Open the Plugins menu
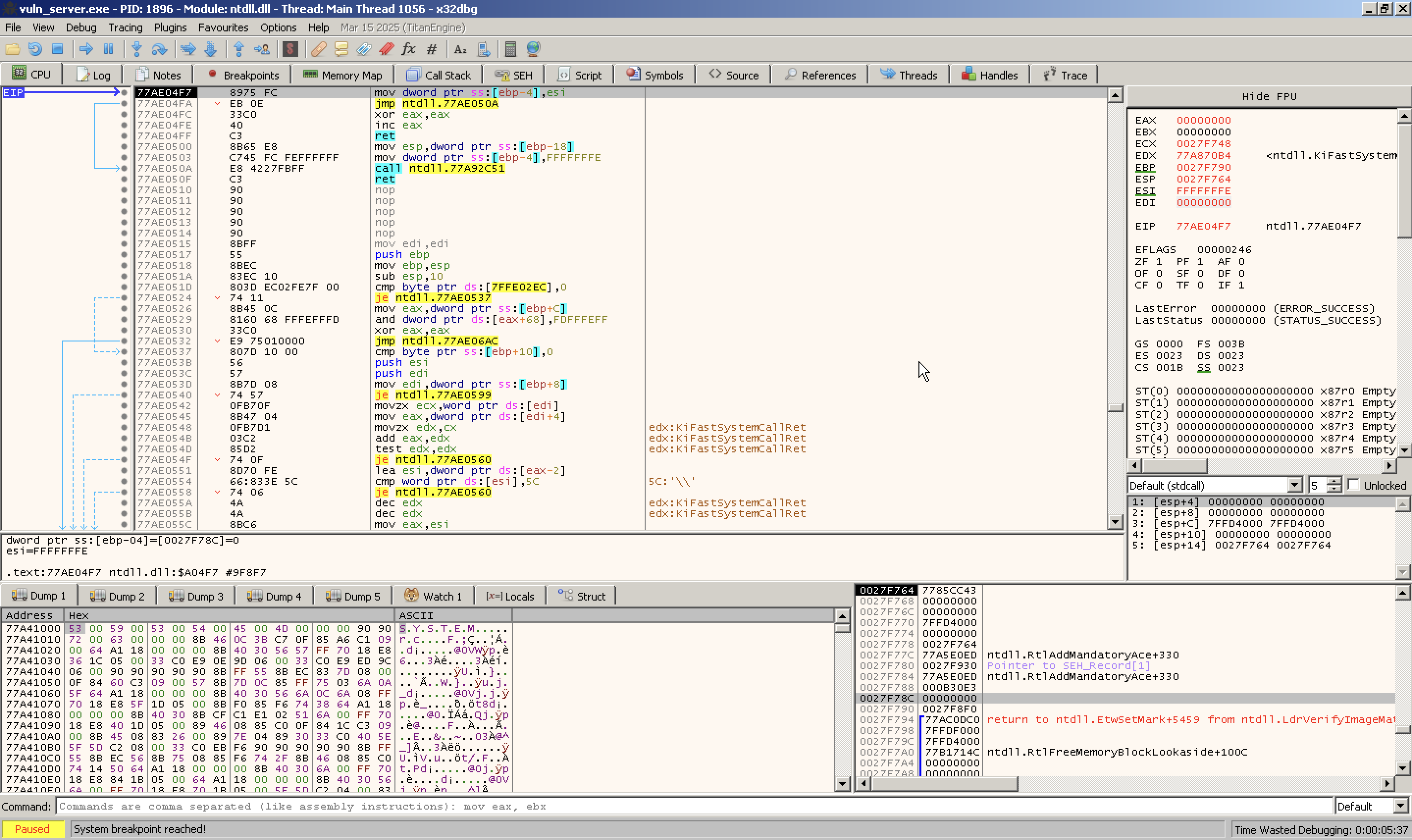Image resolution: width=1412 pixels, height=840 pixels. (170, 27)
